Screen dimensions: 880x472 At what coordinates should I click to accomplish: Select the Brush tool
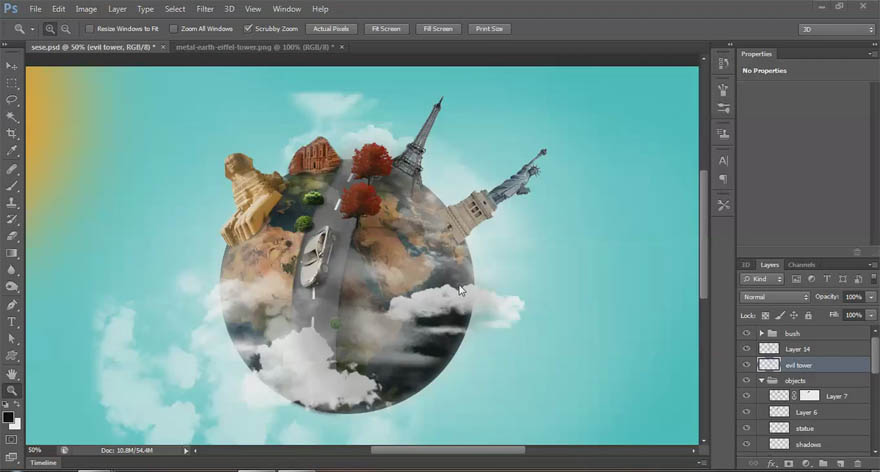coord(11,185)
